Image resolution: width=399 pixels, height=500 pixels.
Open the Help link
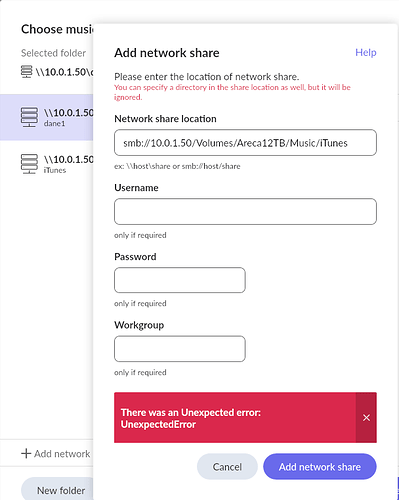pos(366,52)
